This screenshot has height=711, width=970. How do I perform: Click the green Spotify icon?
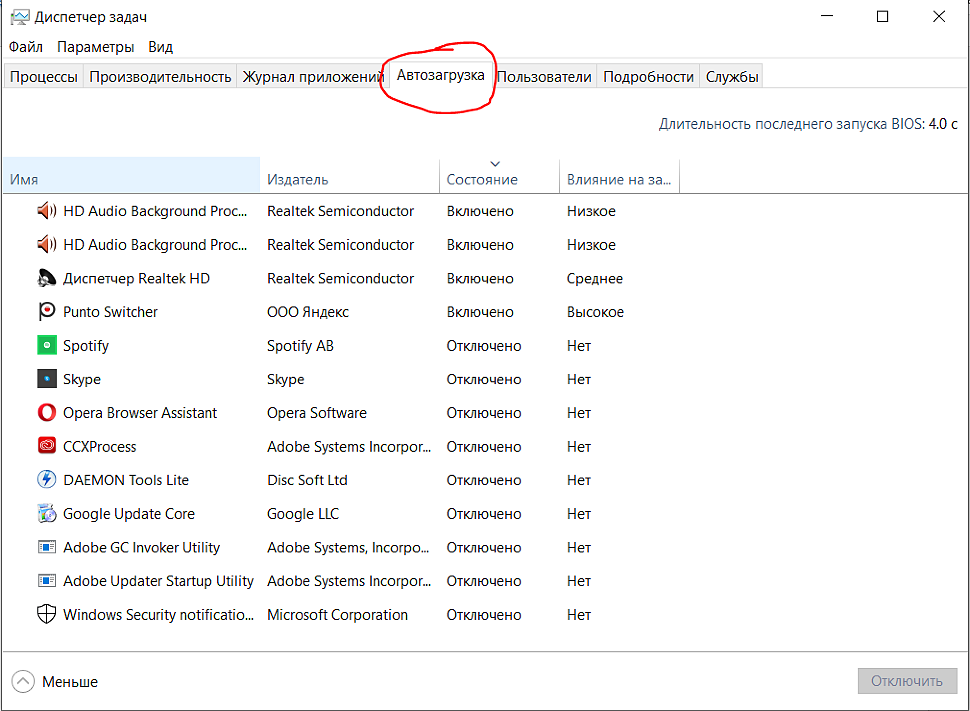point(46,345)
